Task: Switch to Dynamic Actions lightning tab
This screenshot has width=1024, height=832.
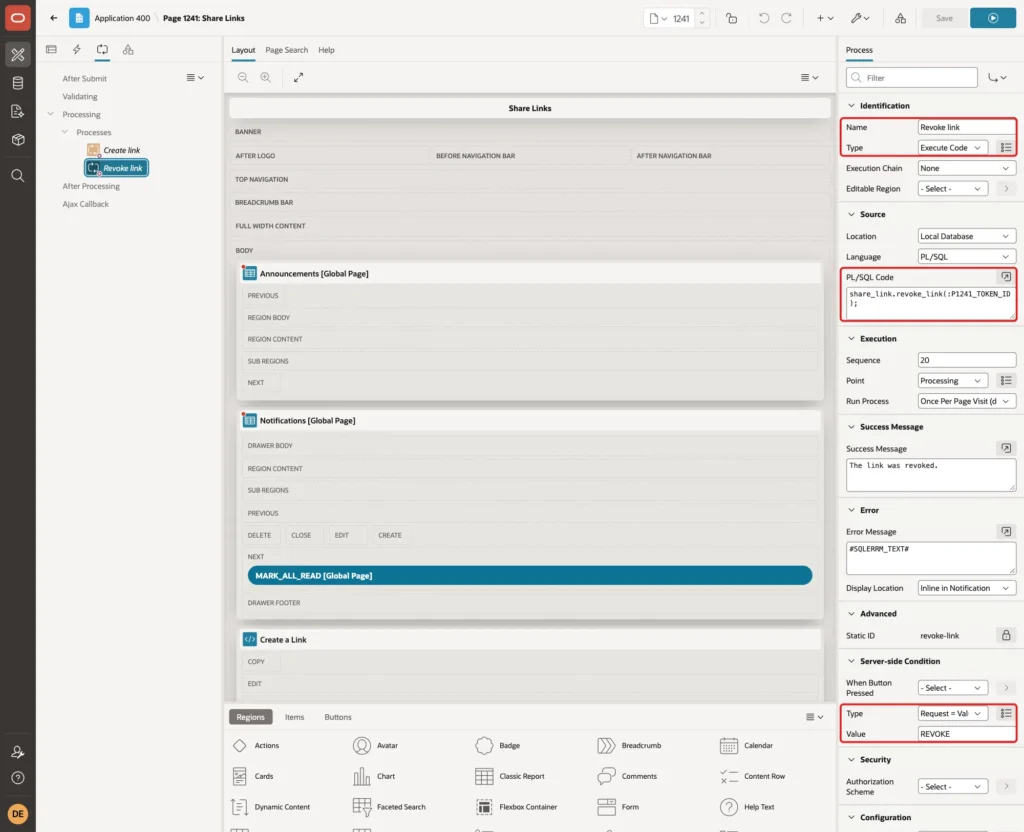Action: (x=76, y=50)
